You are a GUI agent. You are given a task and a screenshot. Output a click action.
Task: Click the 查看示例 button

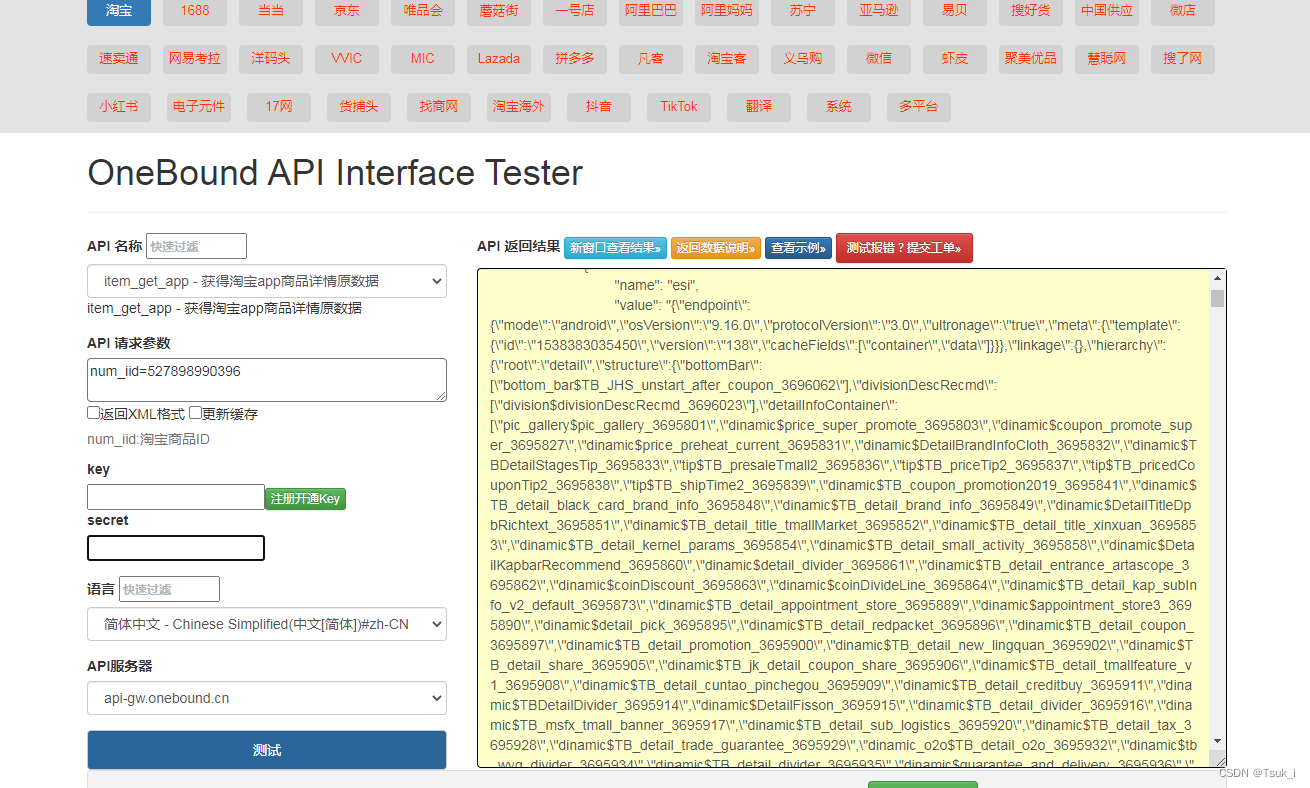(x=798, y=248)
